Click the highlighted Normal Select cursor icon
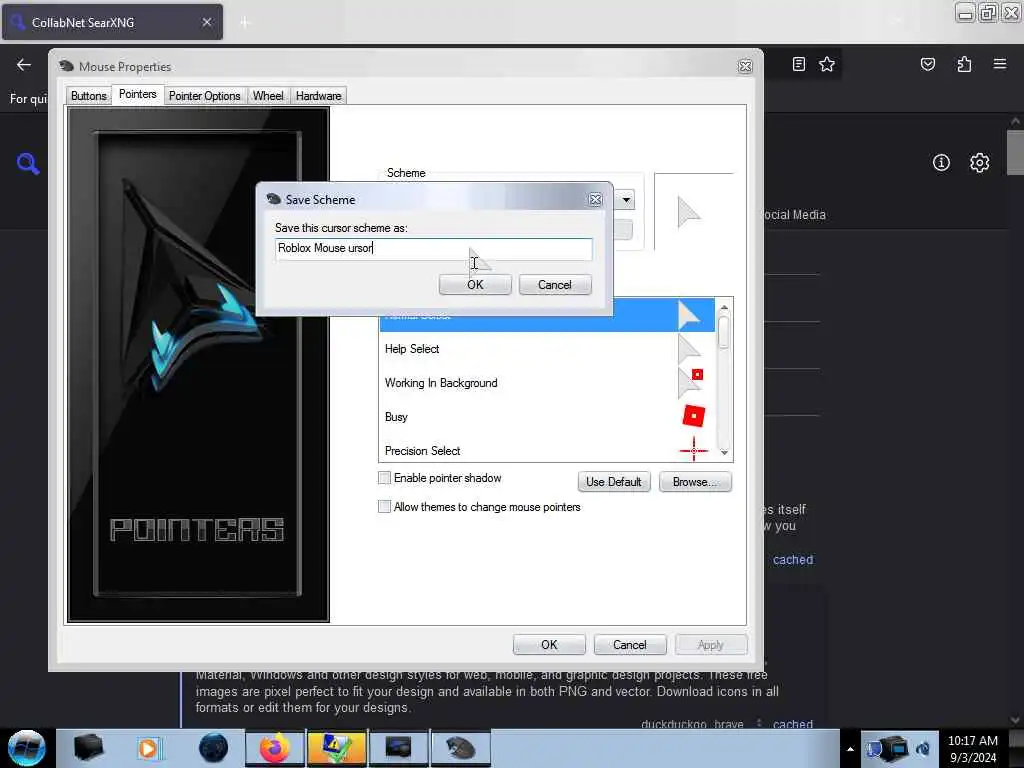Viewport: 1024px width, 768px height. coord(688,315)
